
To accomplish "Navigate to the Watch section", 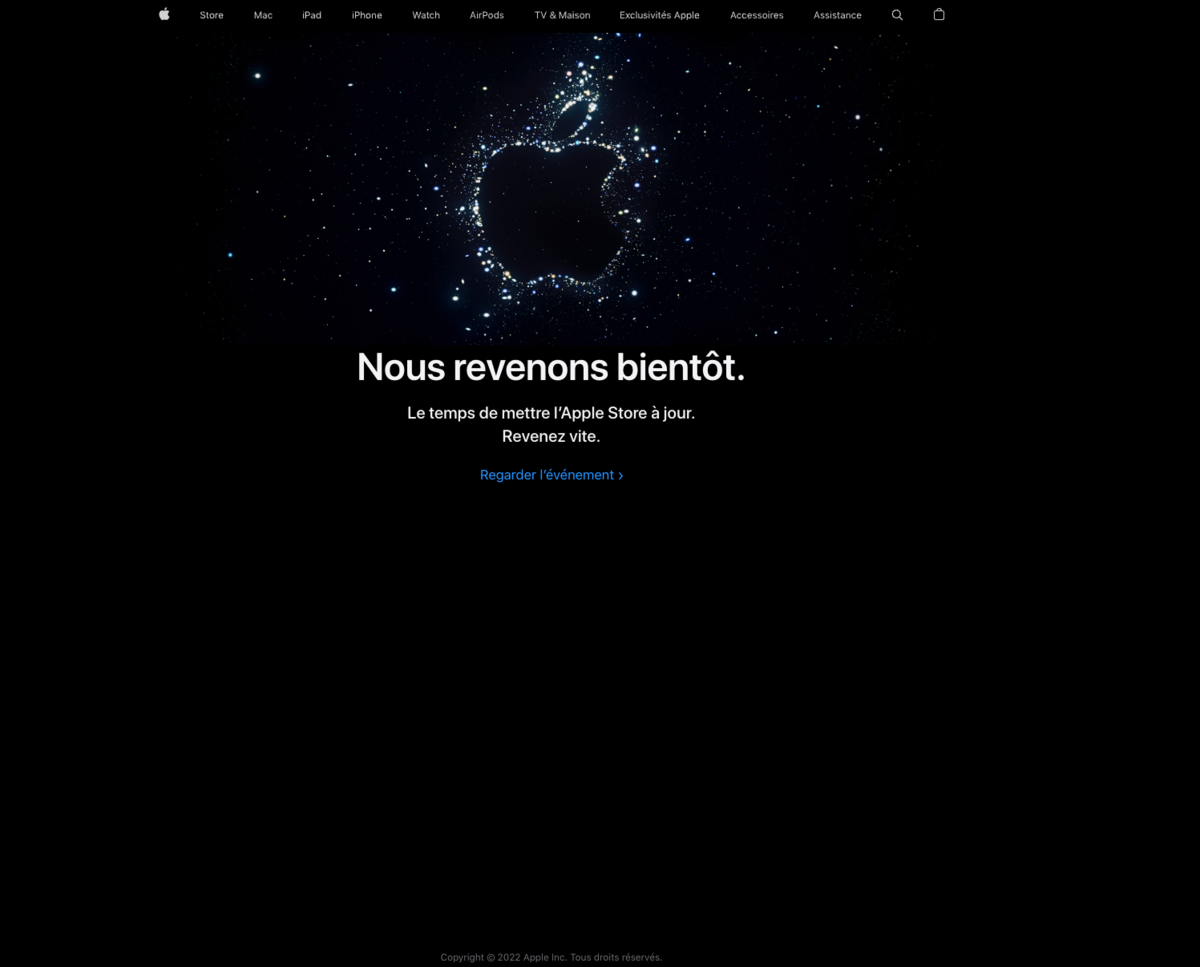I will tap(426, 15).
